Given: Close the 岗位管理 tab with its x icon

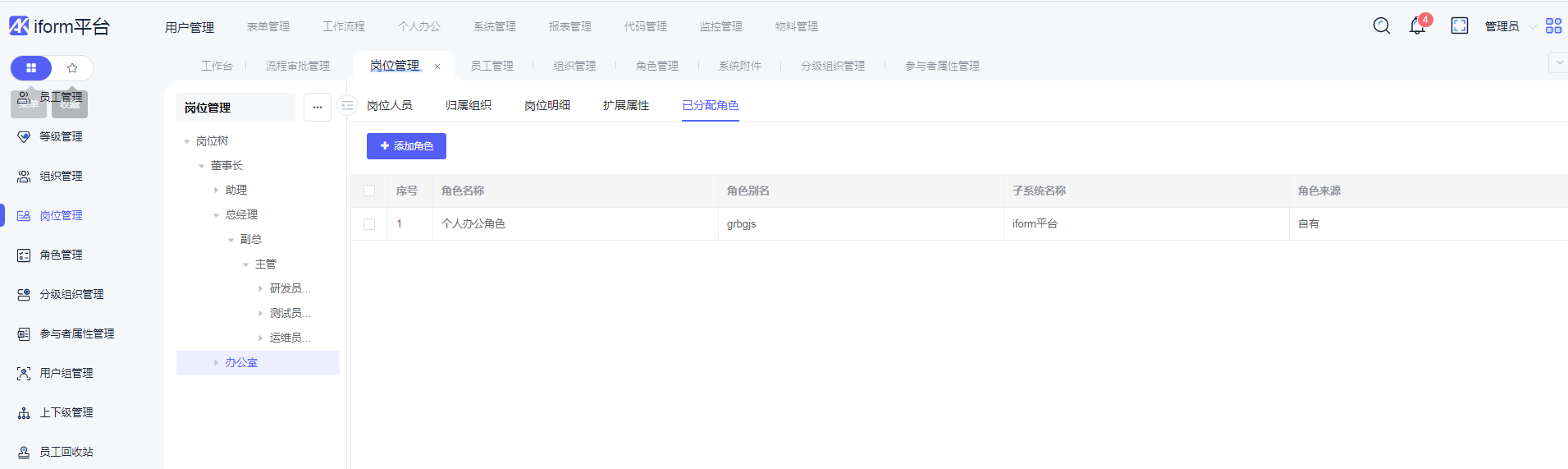Looking at the screenshot, I should point(437,67).
